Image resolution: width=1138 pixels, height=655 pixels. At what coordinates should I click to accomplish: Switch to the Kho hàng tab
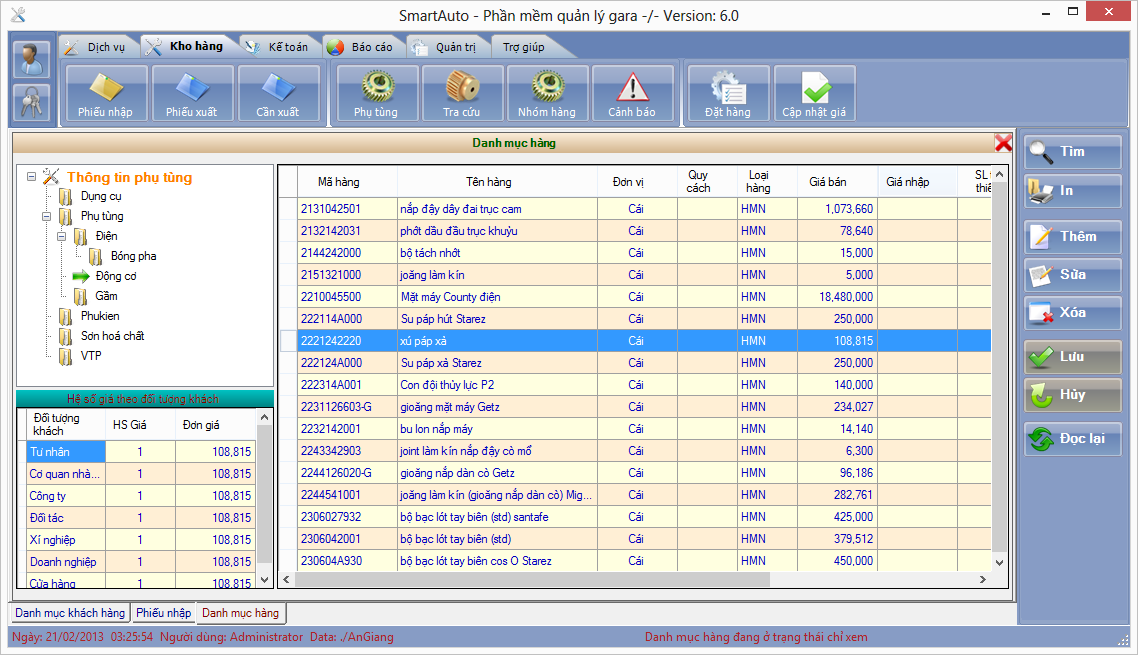point(187,46)
